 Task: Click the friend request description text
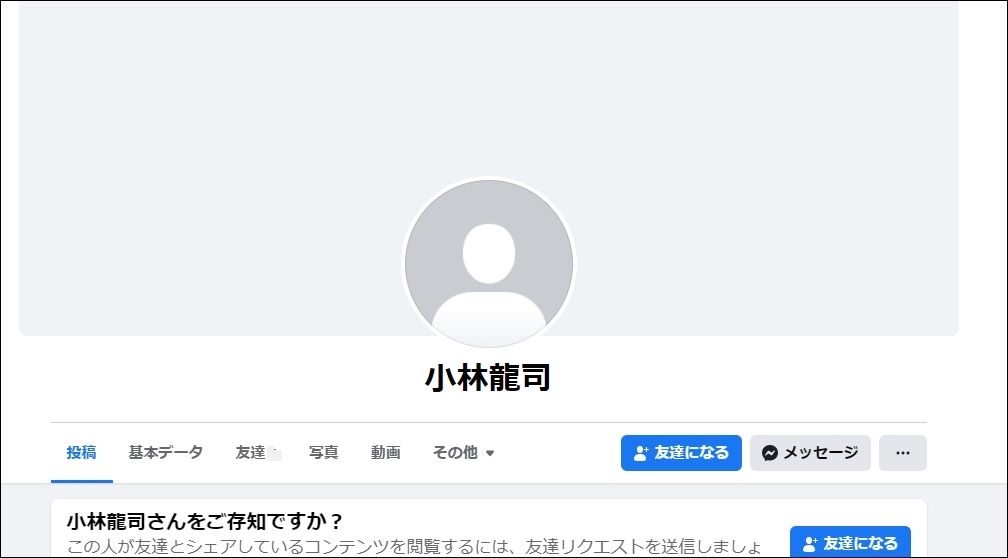(x=415, y=548)
